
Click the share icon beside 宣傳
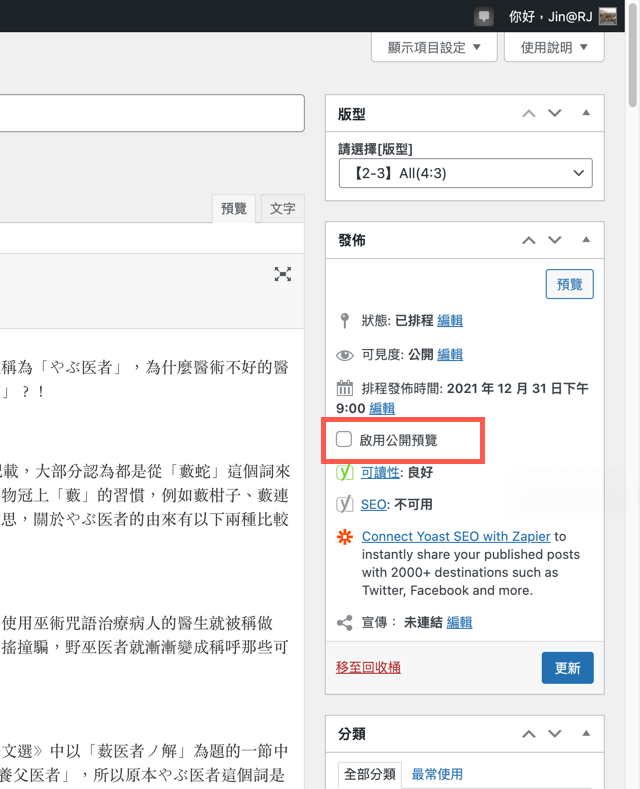pos(345,623)
